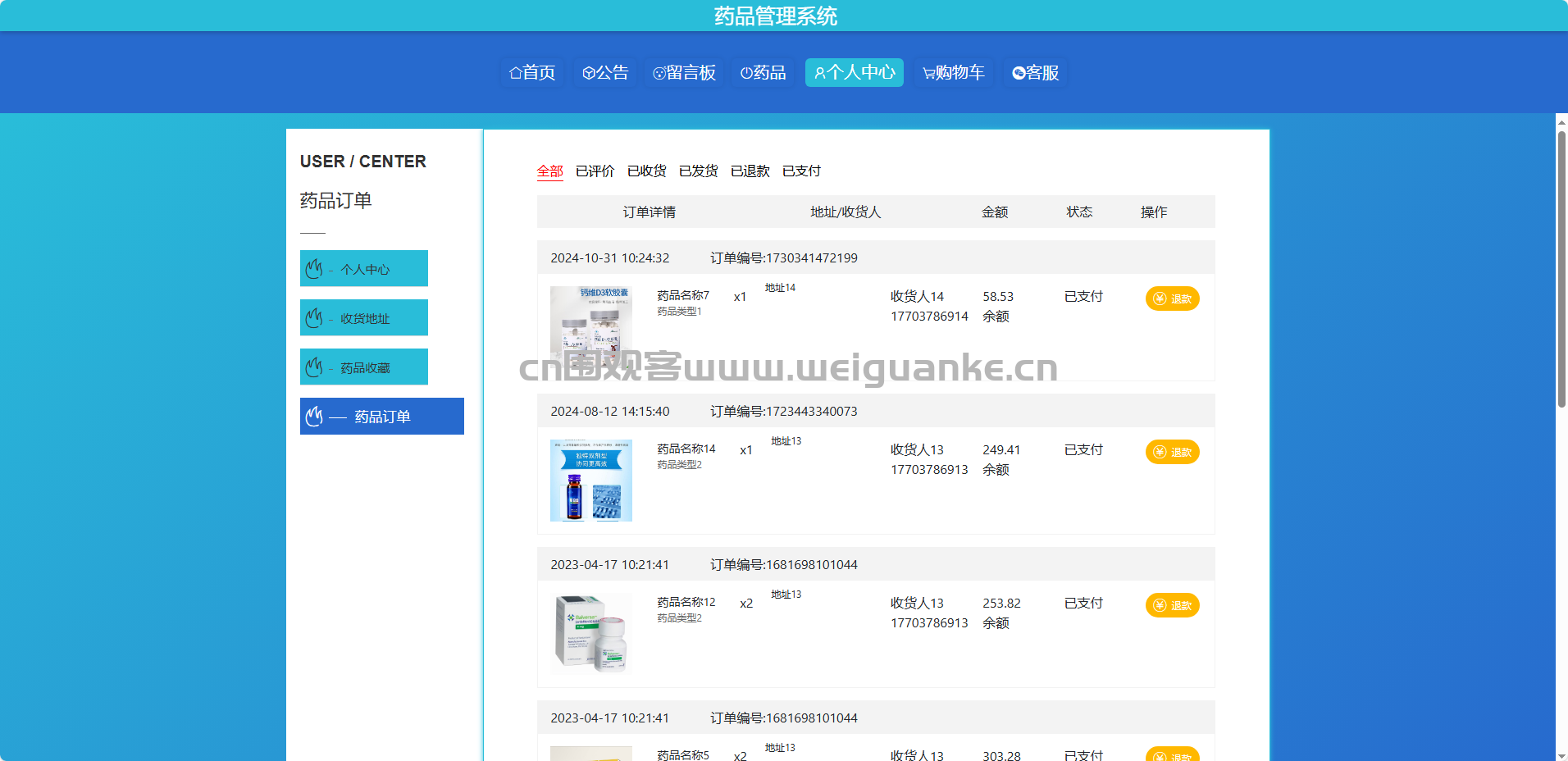Click the shopping cart icon beside 购物车
Screen dimensions: 1568x761
point(929,73)
